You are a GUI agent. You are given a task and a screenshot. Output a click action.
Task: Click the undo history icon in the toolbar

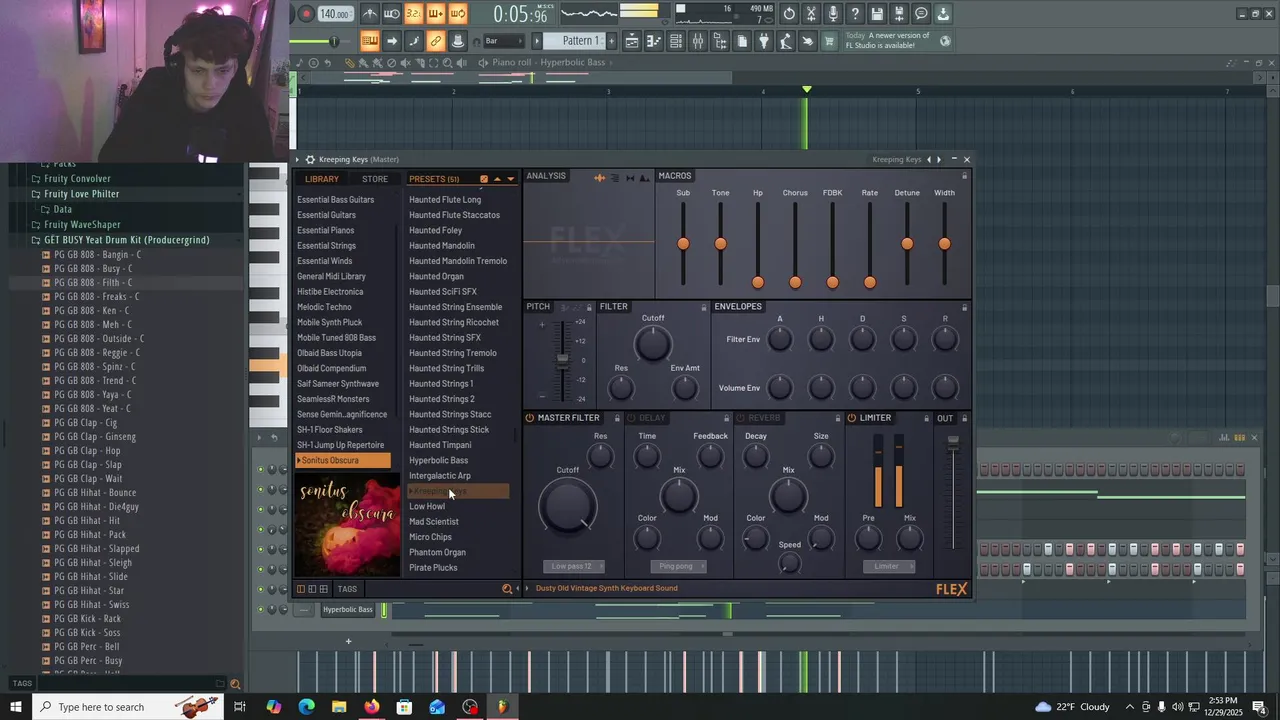(789, 14)
